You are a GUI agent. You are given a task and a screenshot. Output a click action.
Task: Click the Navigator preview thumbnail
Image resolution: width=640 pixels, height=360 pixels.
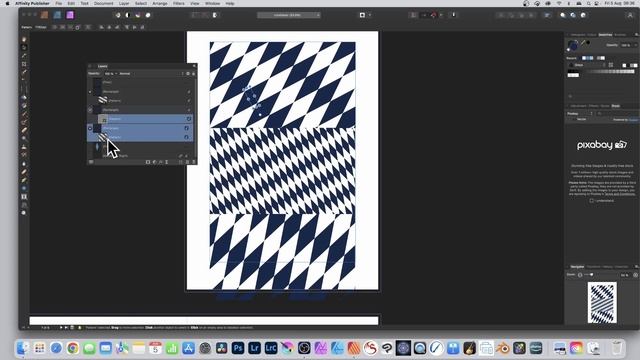[602, 302]
